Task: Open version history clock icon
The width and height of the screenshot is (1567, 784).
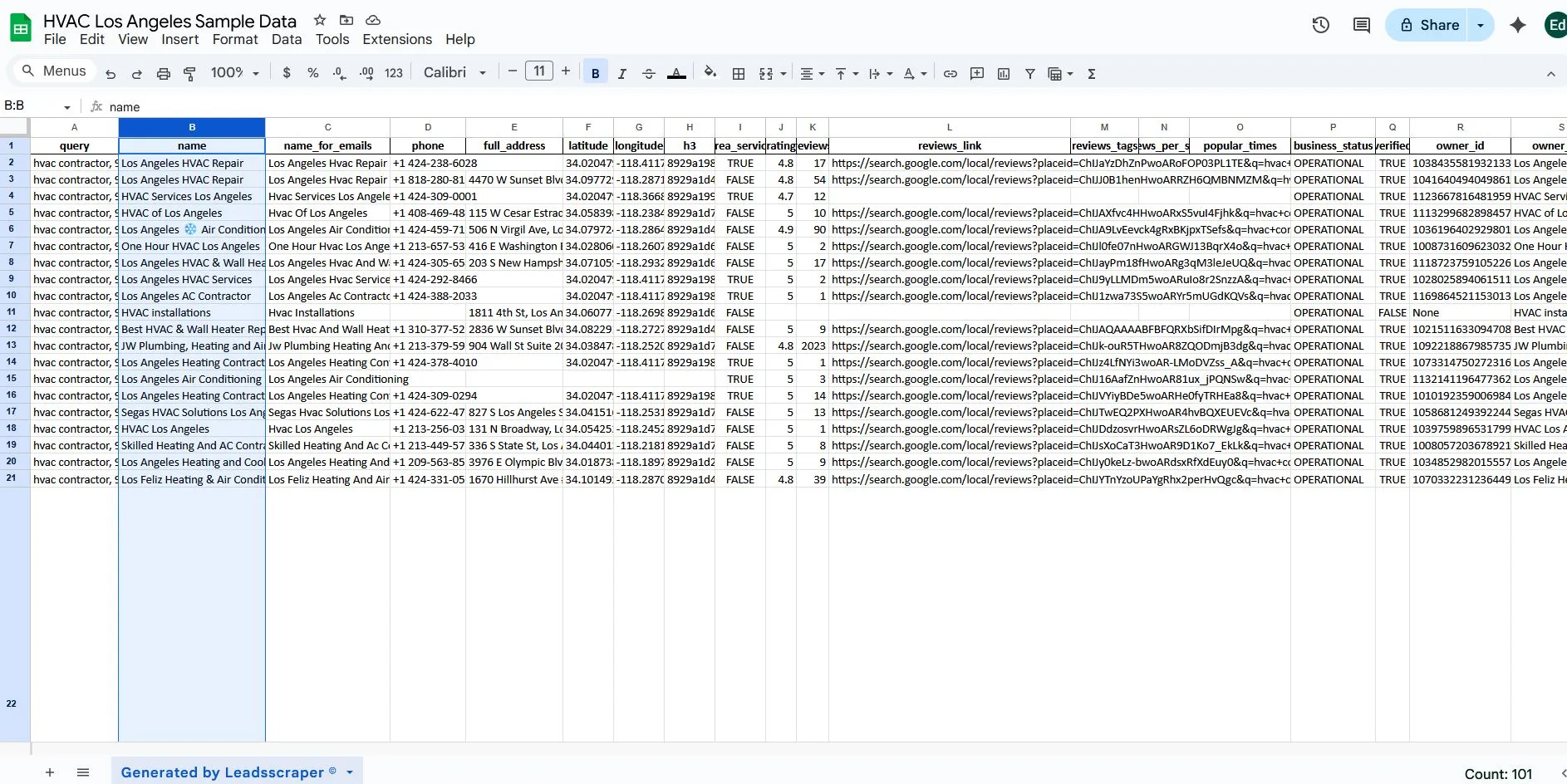Action: [x=1321, y=25]
